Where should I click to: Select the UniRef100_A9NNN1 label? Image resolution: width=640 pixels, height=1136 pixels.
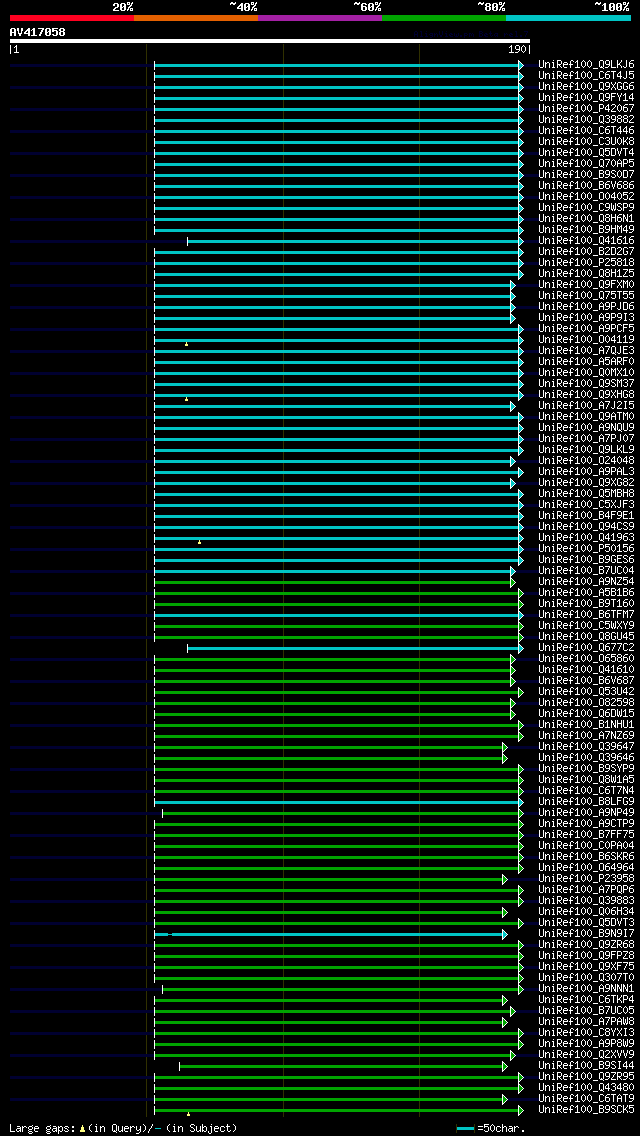tap(586, 989)
